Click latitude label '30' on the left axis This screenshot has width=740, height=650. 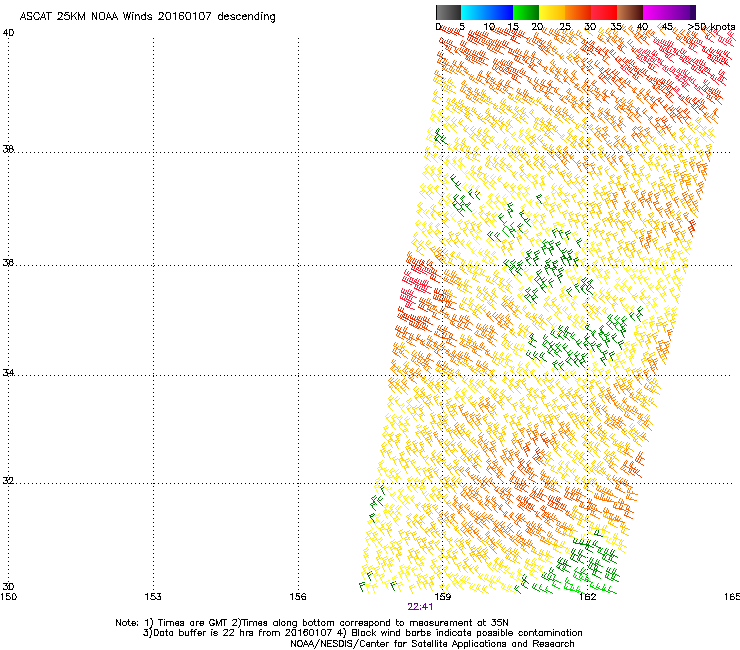click(8, 586)
